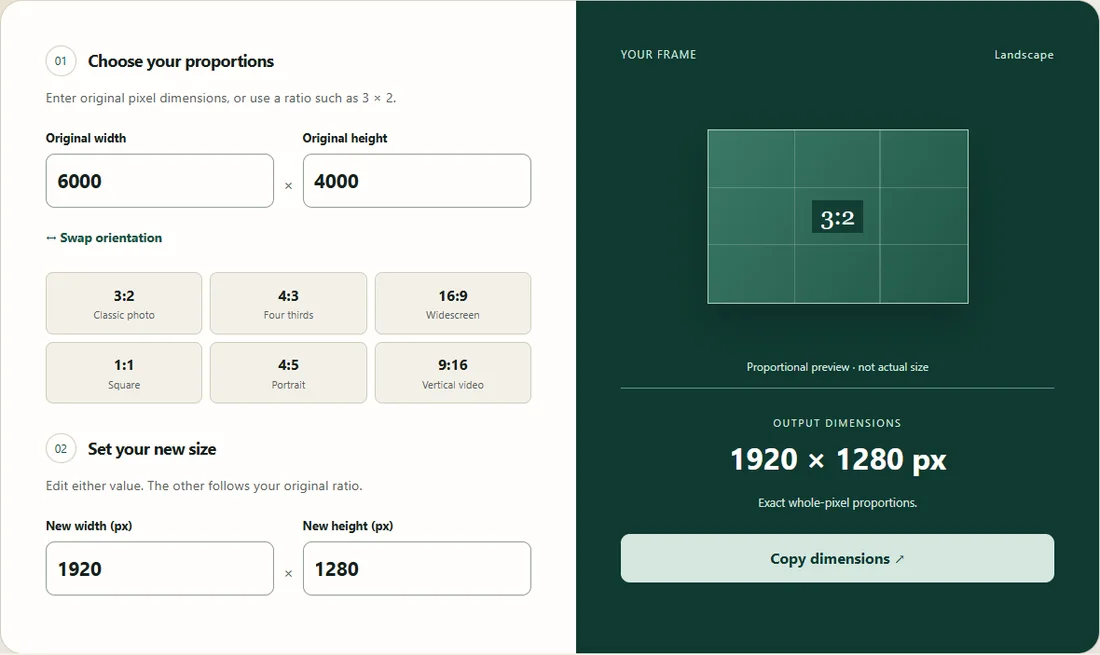Click the Original width input field
Viewport: 1100px width, 655px height.
(x=160, y=181)
